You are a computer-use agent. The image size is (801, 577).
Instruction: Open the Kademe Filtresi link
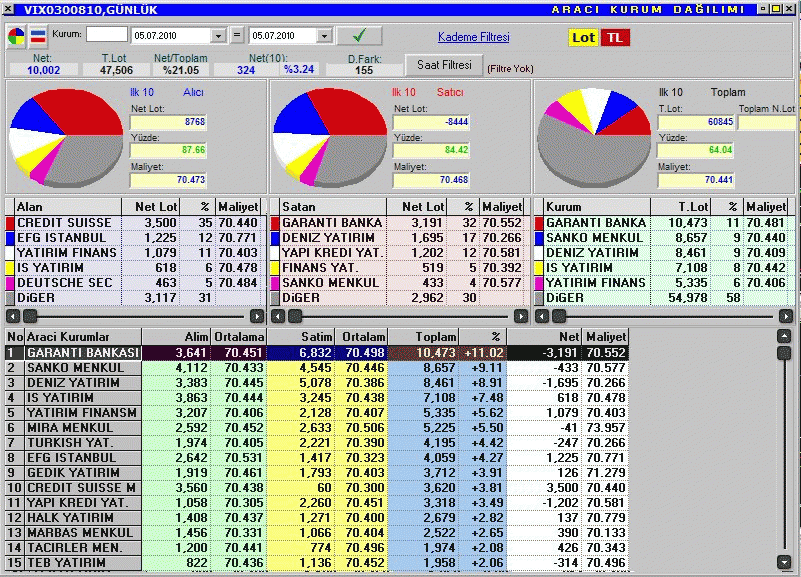point(473,37)
